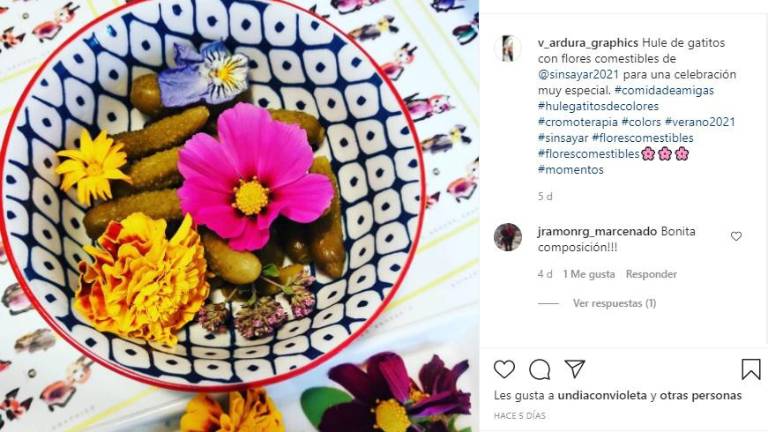
Task: Like the post with the heart icon
Action: pyautogui.click(x=504, y=369)
